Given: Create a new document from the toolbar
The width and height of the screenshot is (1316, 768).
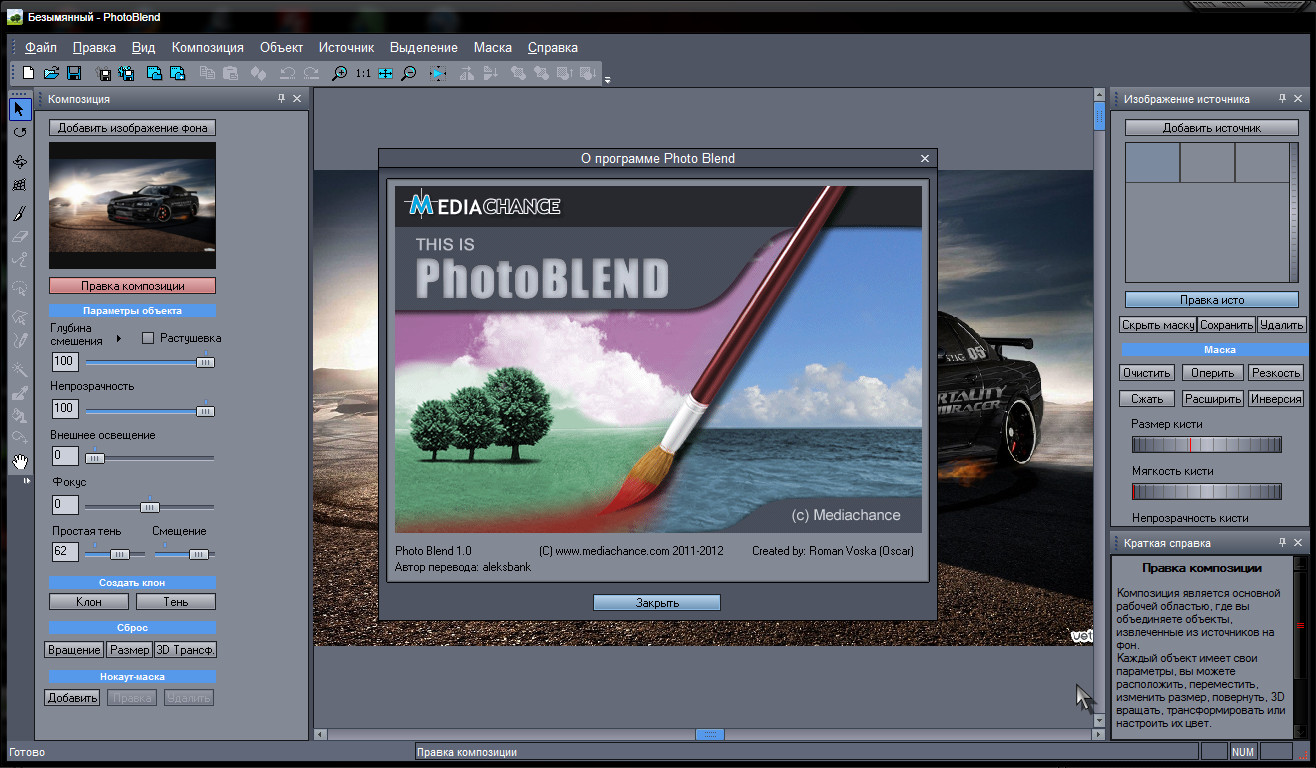Looking at the screenshot, I should 28,73.
